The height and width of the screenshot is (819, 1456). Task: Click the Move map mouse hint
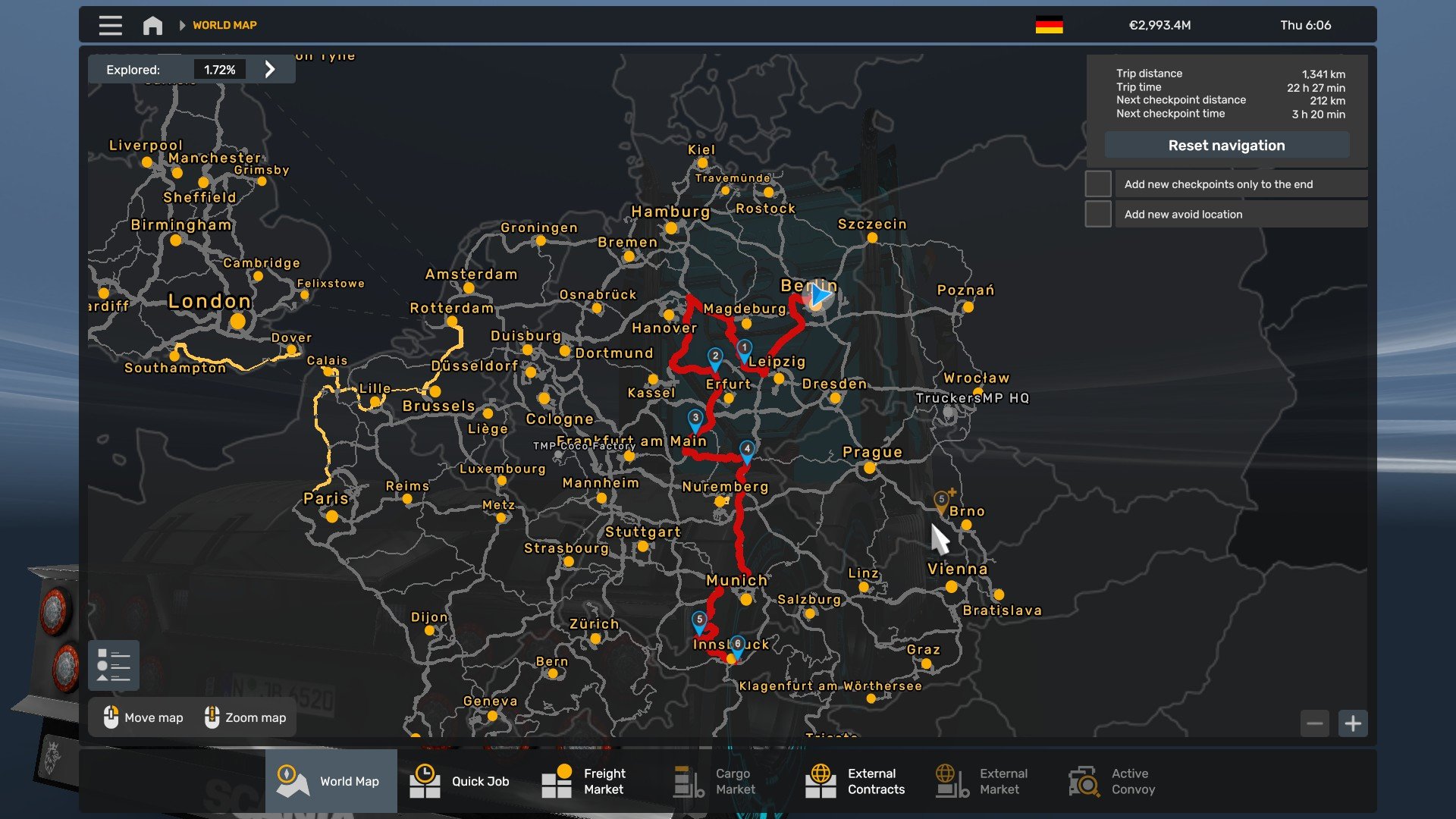[x=143, y=717]
